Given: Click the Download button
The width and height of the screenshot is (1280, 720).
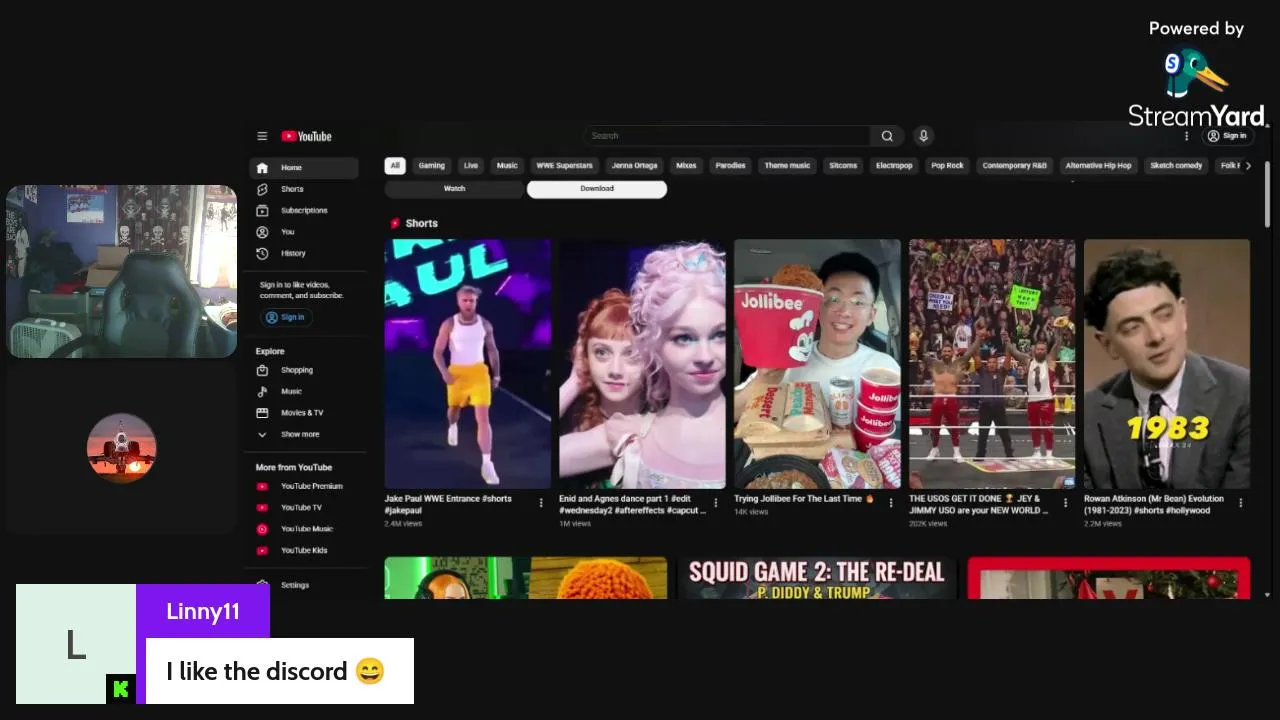Looking at the screenshot, I should pyautogui.click(x=597, y=189).
